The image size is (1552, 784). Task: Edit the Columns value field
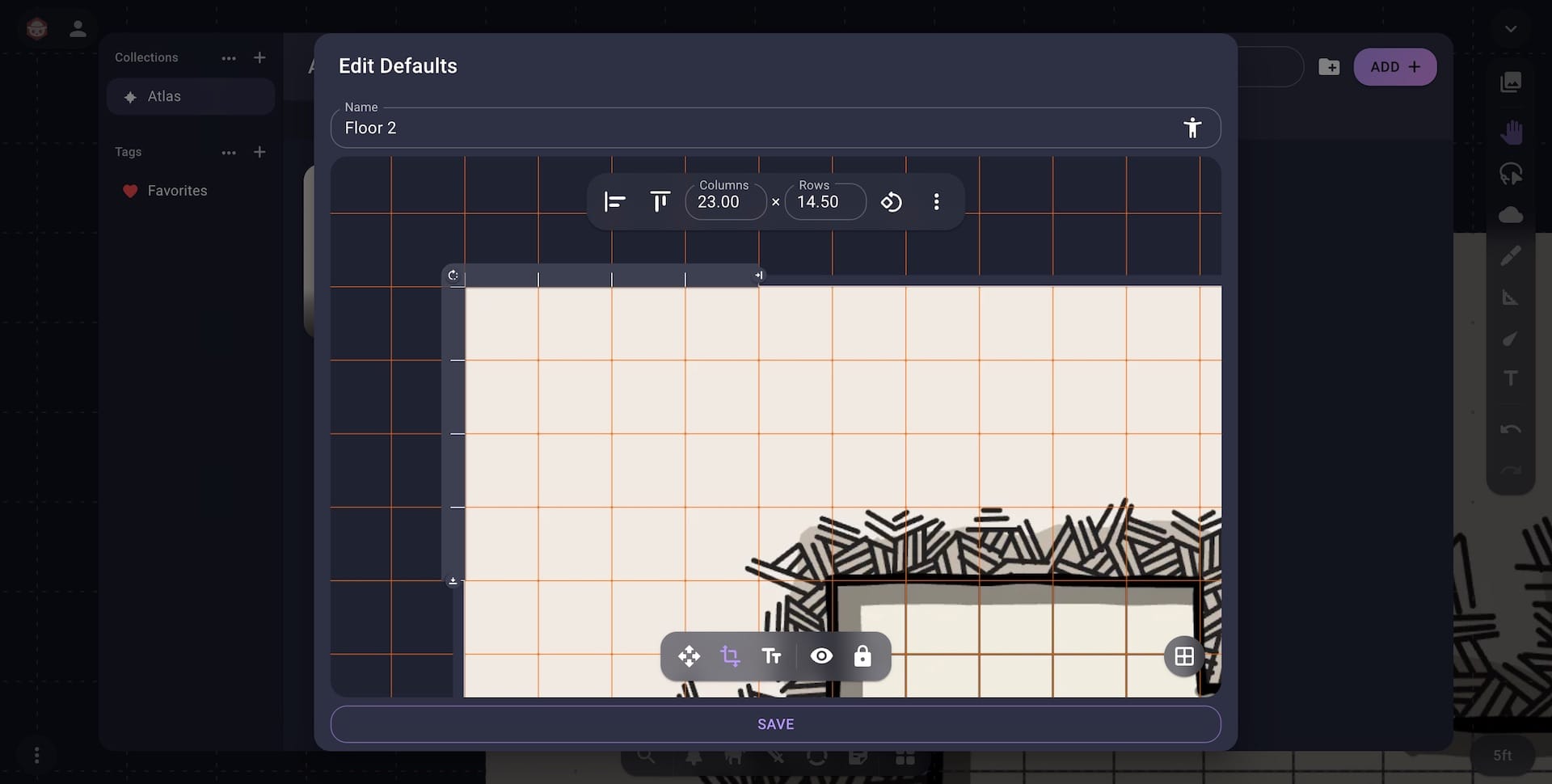pyautogui.click(x=722, y=202)
